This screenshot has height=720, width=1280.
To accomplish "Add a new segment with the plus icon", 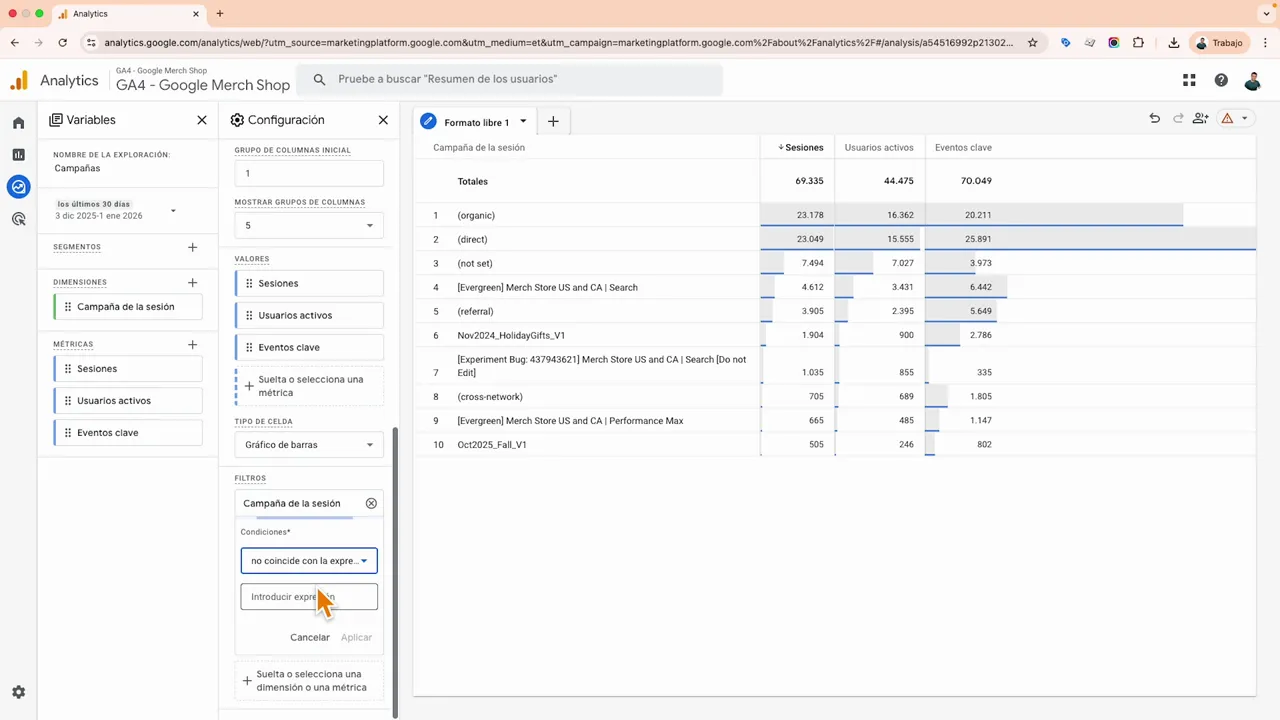I will click(x=193, y=247).
